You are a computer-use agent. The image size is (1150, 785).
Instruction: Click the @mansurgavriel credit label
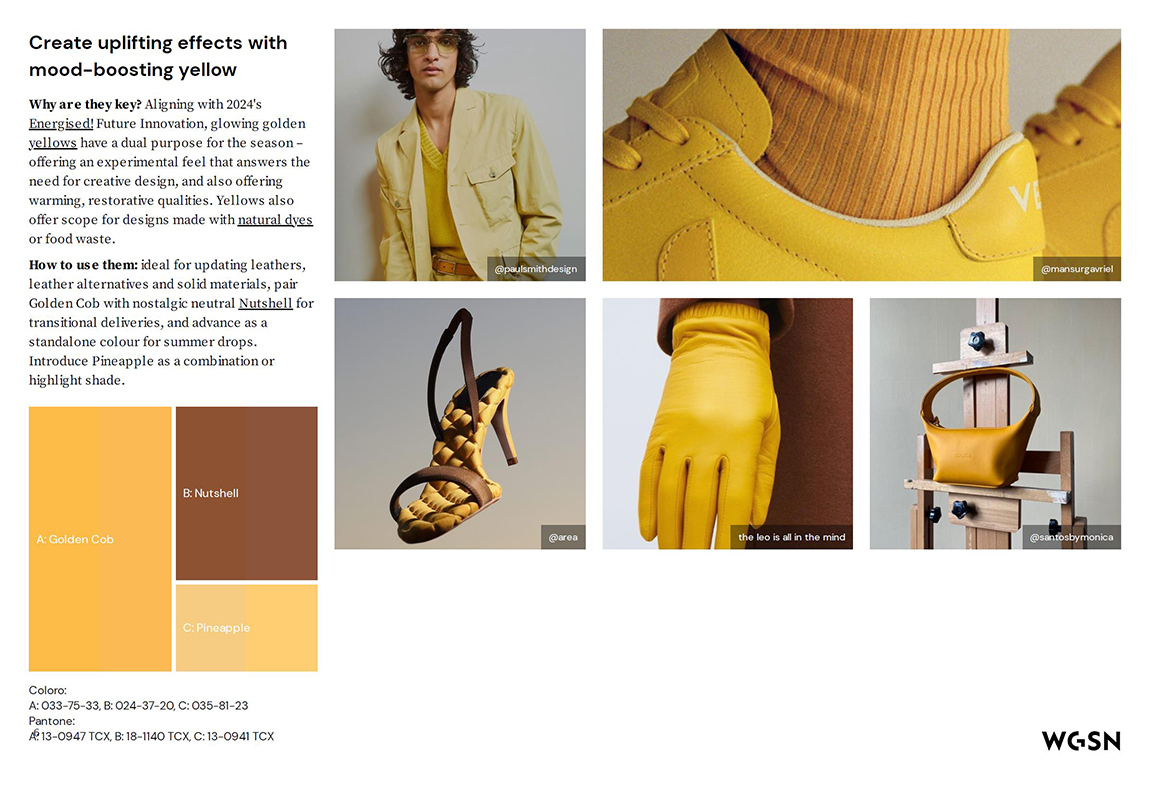[x=1077, y=269]
